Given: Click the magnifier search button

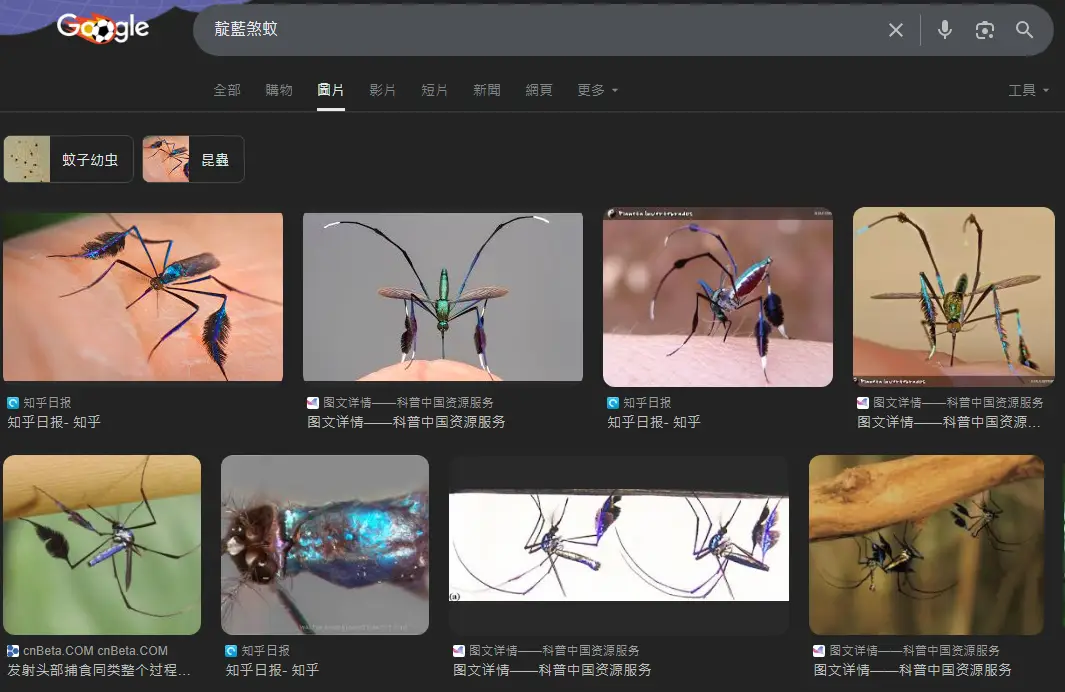Looking at the screenshot, I should pos(1024,30).
